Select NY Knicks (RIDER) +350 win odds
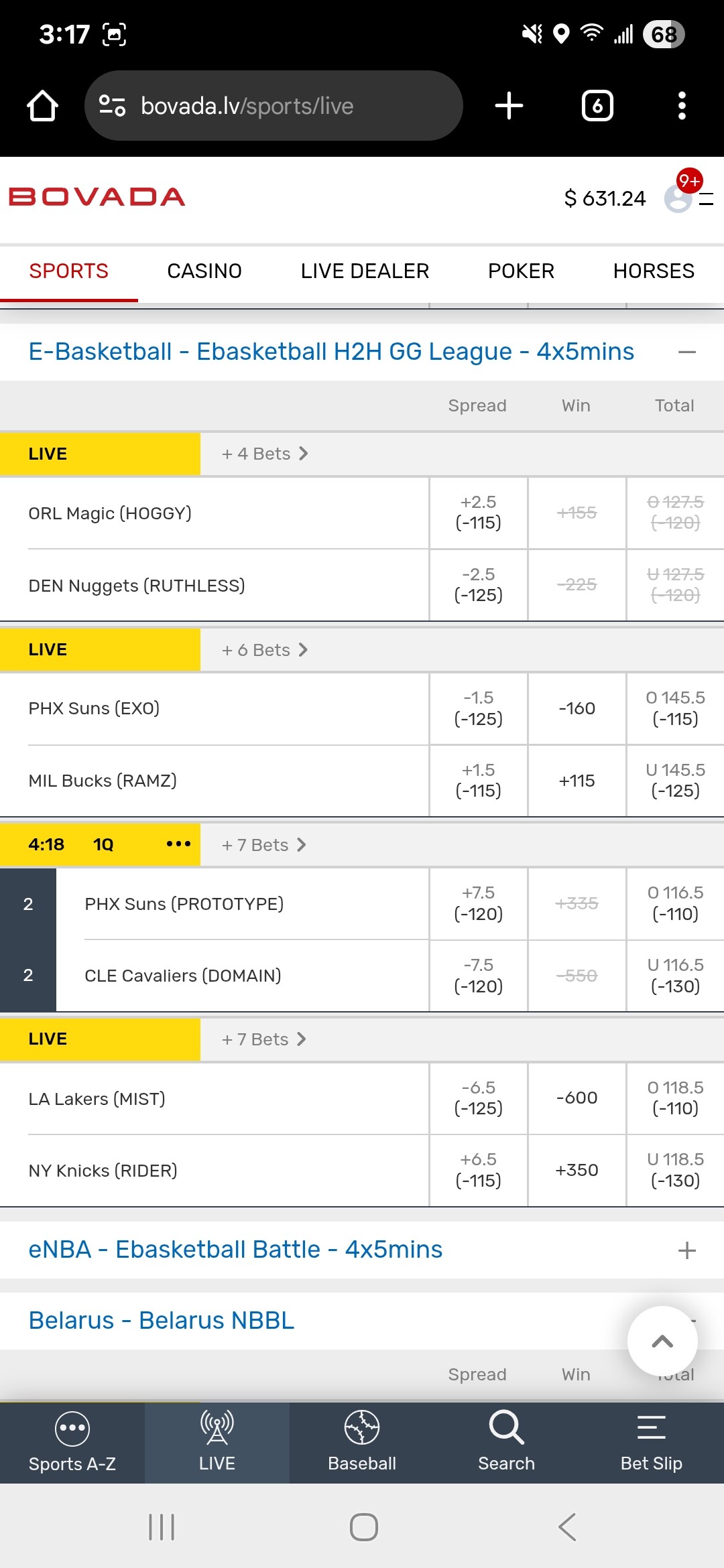 pos(577,1170)
